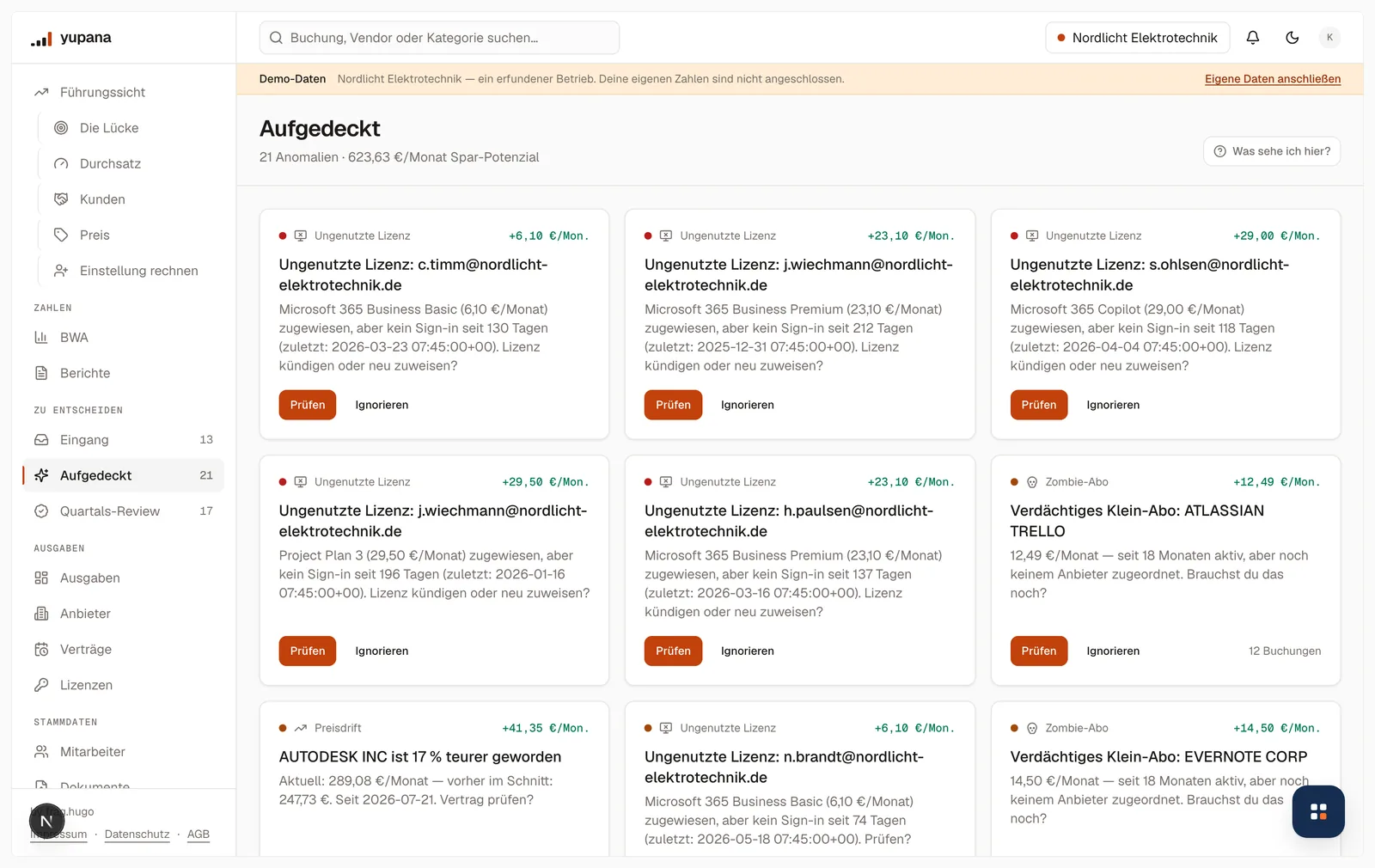Click the Ungenutzte Lizenz: h.paulsen title
The height and width of the screenshot is (868, 1375).
click(789, 521)
